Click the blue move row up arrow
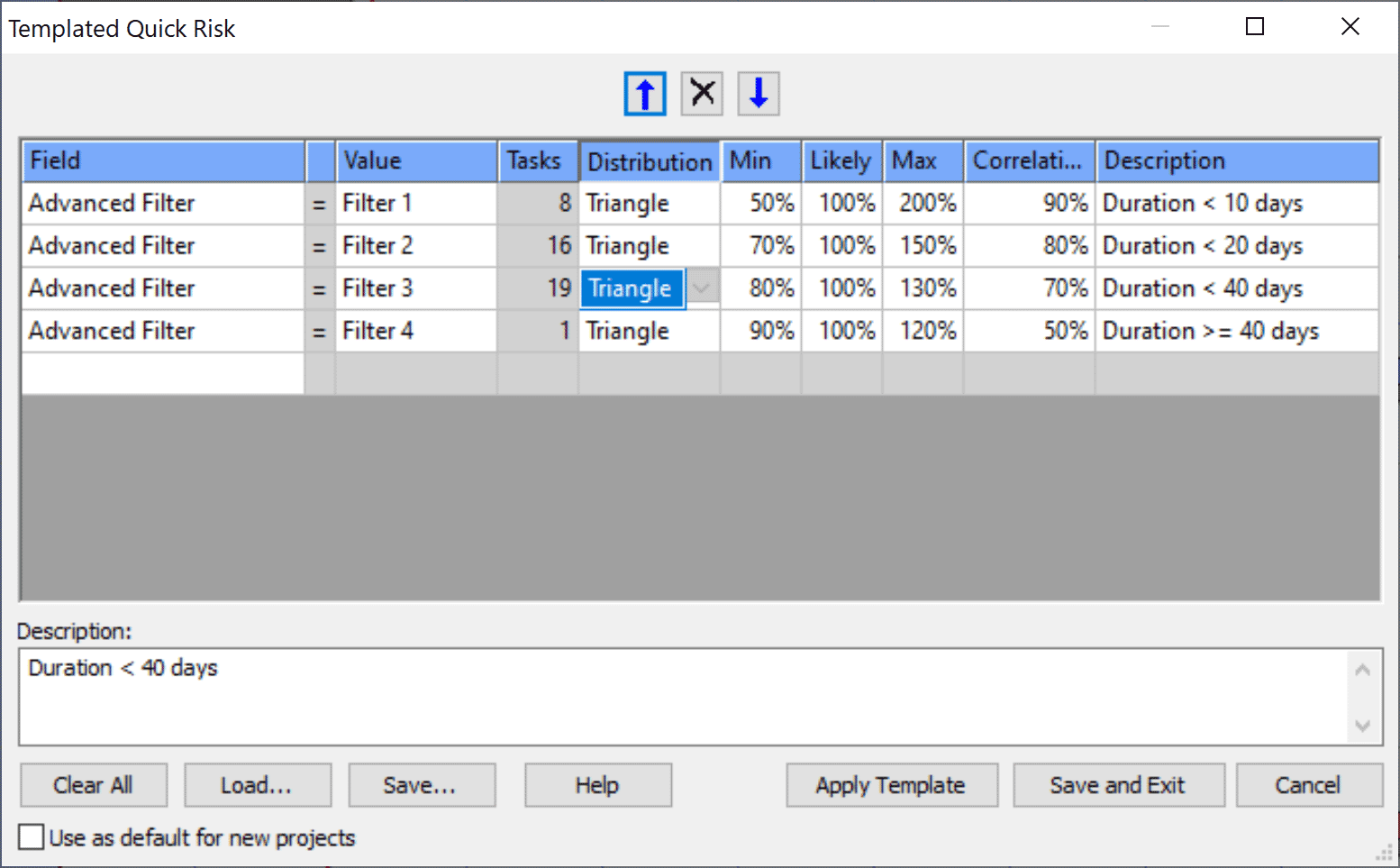Image resolution: width=1400 pixels, height=868 pixels. tap(645, 94)
